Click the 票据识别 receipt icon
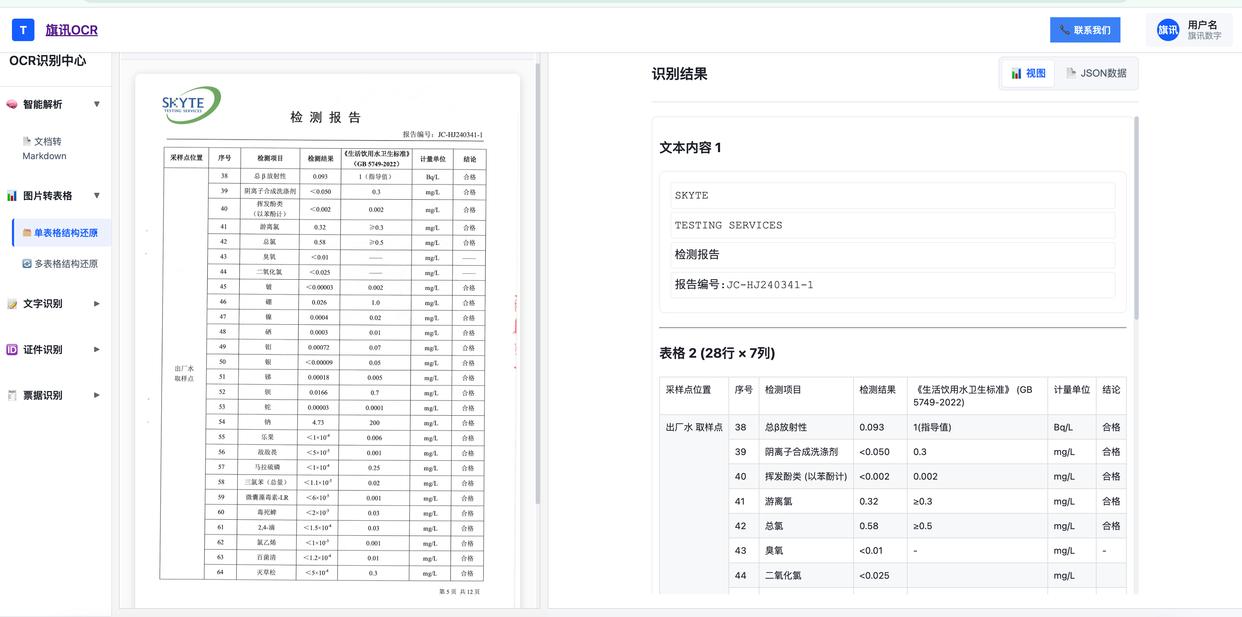This screenshot has width=1242, height=617. coord(12,395)
